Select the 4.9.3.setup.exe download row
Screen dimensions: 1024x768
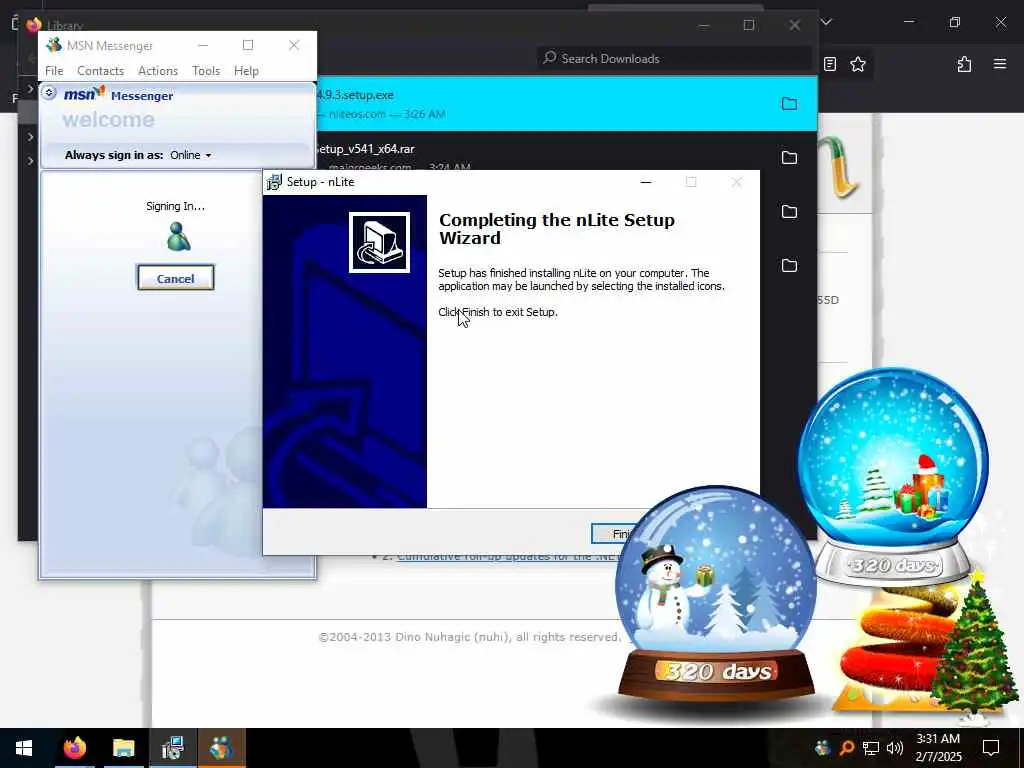pyautogui.click(x=567, y=104)
